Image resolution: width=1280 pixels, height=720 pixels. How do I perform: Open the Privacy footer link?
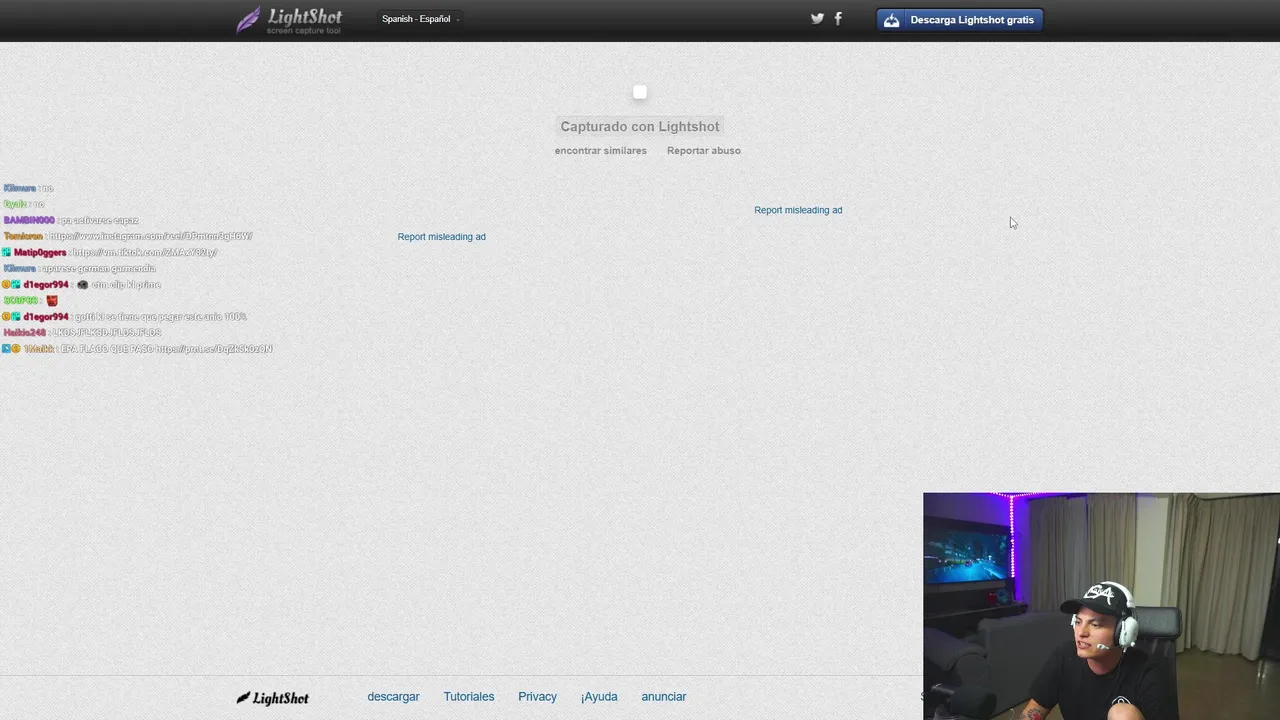coord(537,696)
